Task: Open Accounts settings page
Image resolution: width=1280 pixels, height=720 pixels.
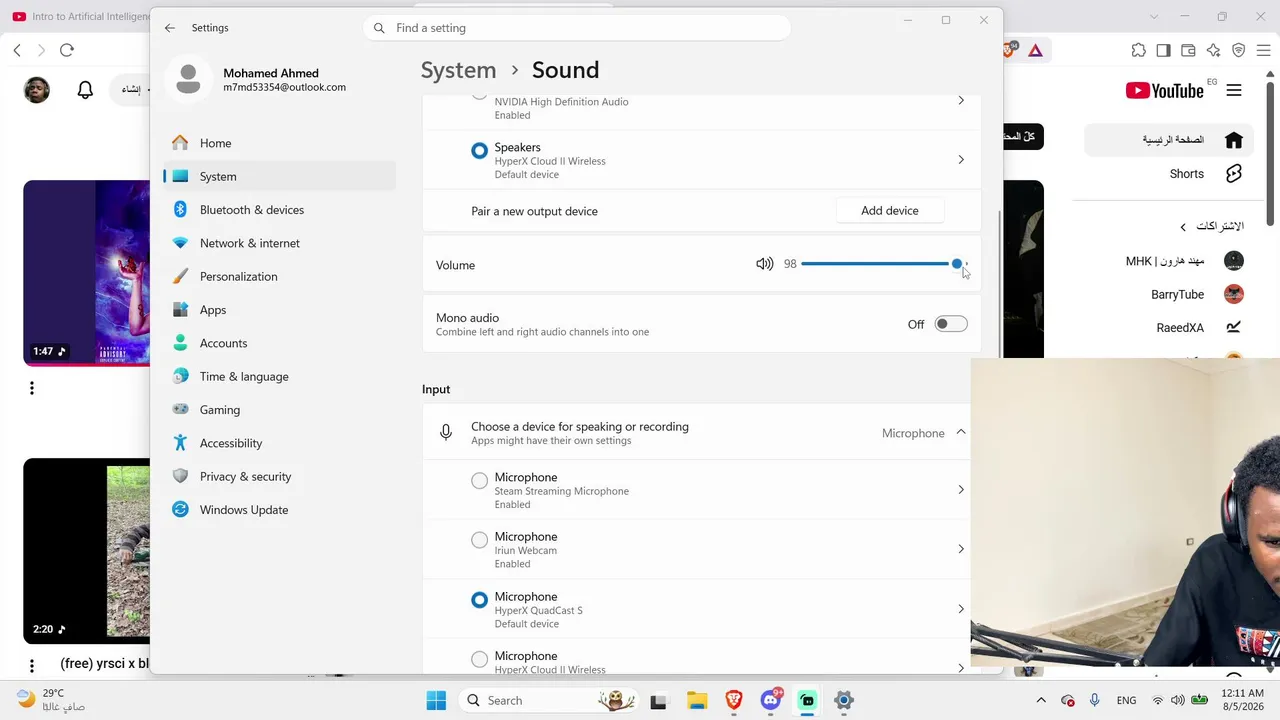Action: 280,343
